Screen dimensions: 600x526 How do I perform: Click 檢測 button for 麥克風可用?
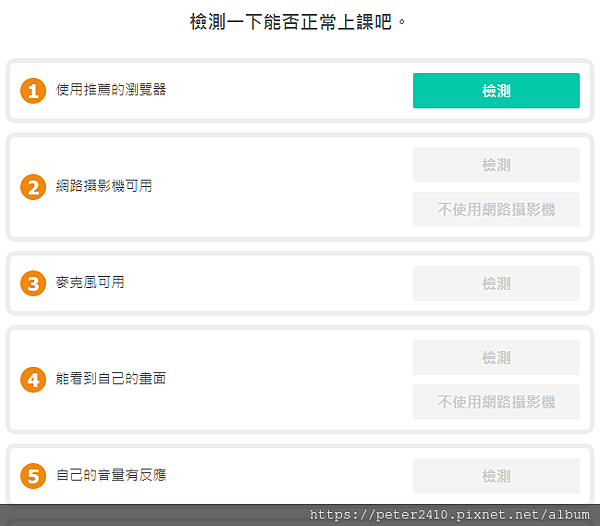tap(496, 283)
